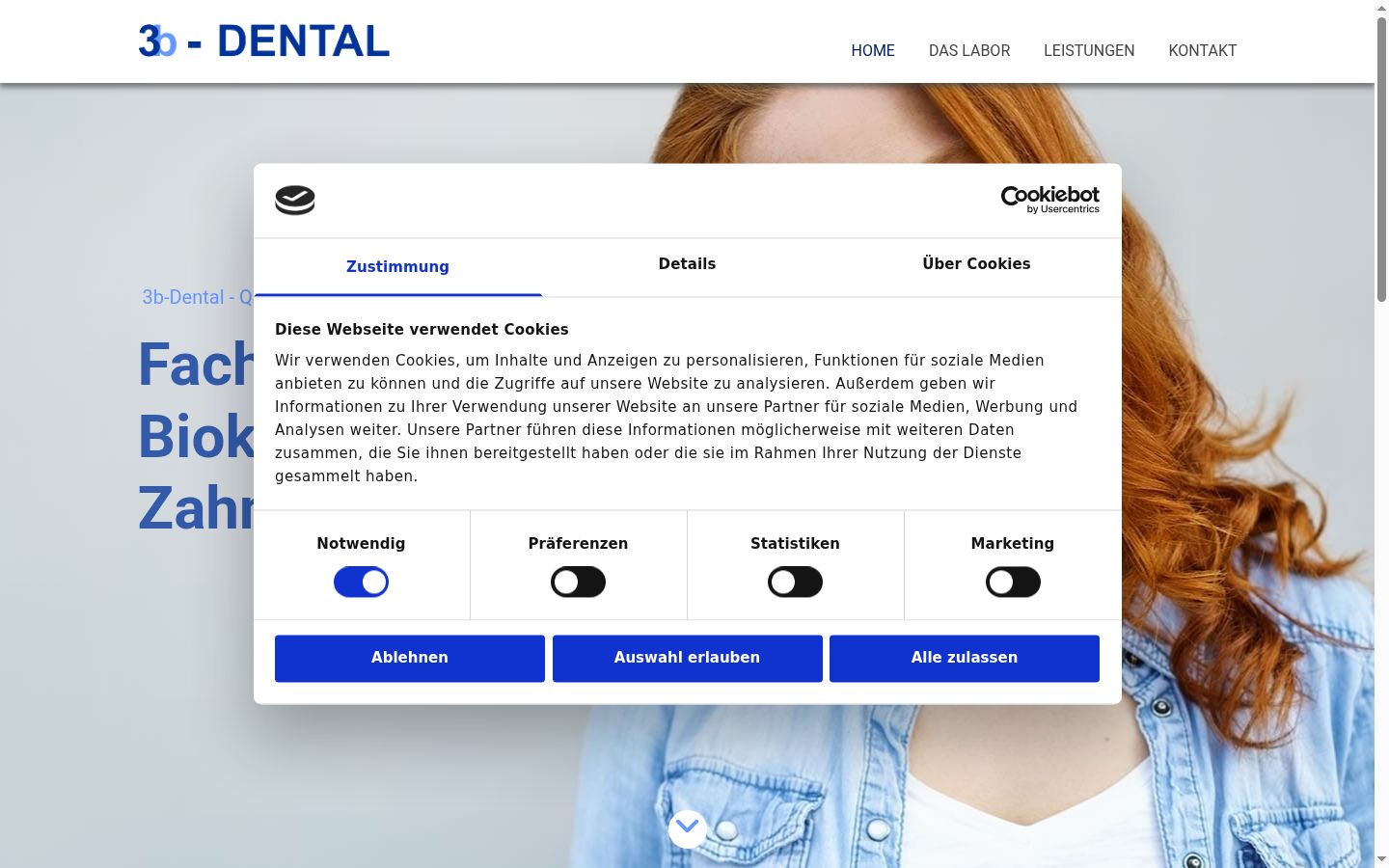The image size is (1389, 868).
Task: Click the 'Diese Webseite verwendet Cookies' heading
Action: pos(422,329)
